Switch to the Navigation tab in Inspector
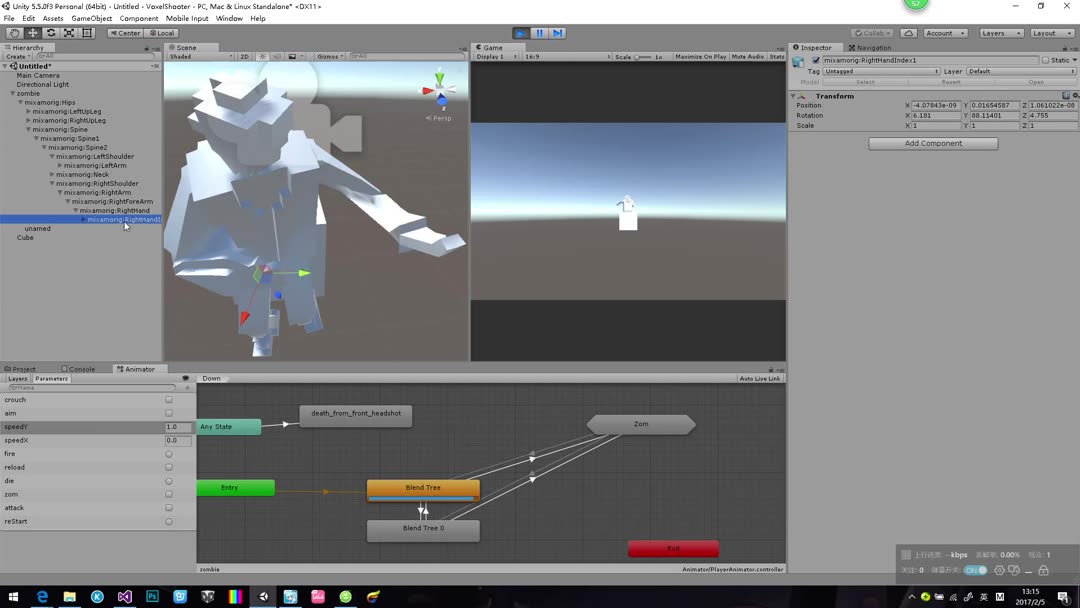Image resolution: width=1080 pixels, height=608 pixels. (x=869, y=47)
